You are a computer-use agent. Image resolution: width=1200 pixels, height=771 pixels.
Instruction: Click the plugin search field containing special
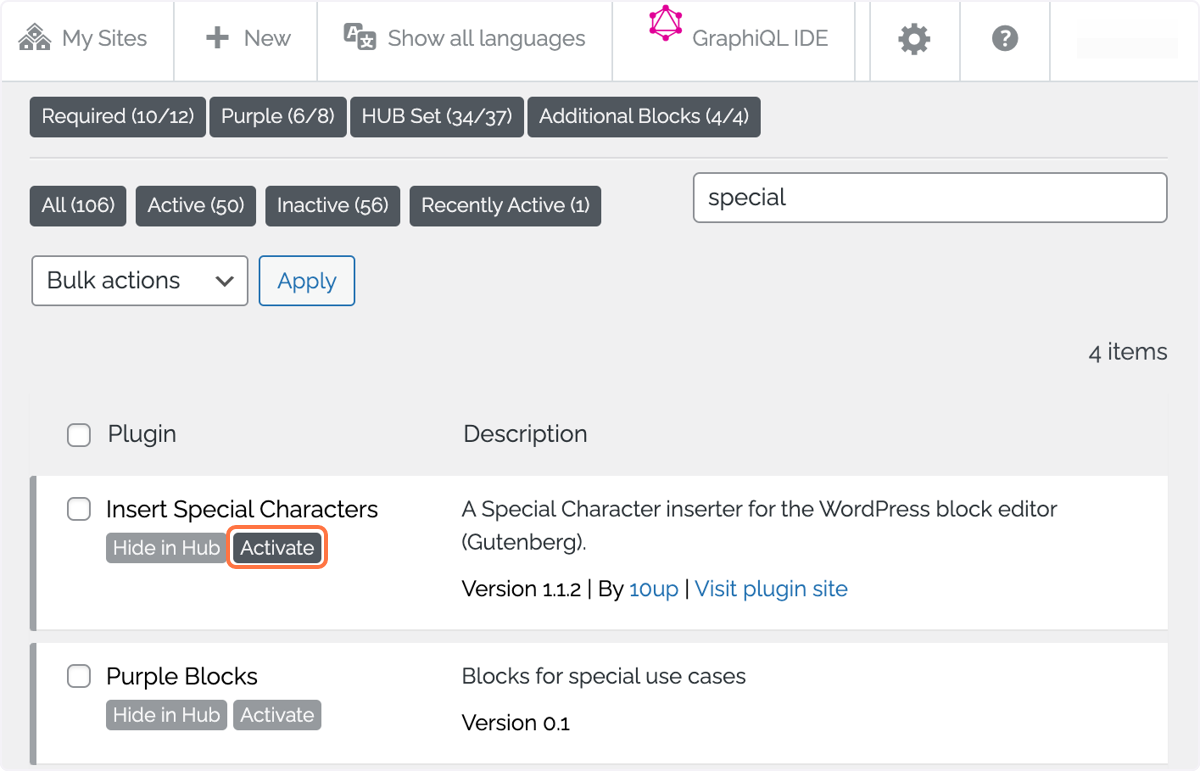pyautogui.click(x=930, y=198)
